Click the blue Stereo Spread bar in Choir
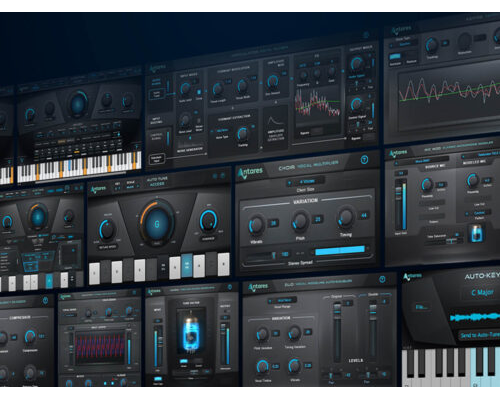 [340, 250]
